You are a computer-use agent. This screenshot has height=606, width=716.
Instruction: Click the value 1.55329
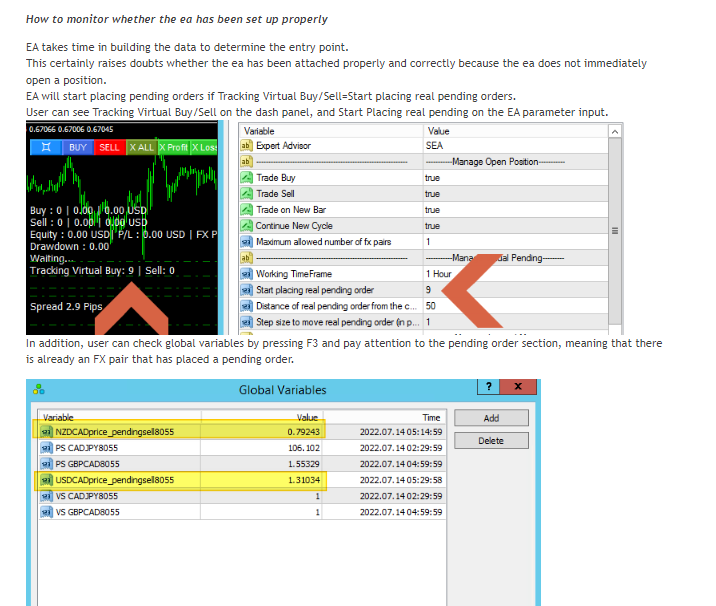tap(304, 464)
